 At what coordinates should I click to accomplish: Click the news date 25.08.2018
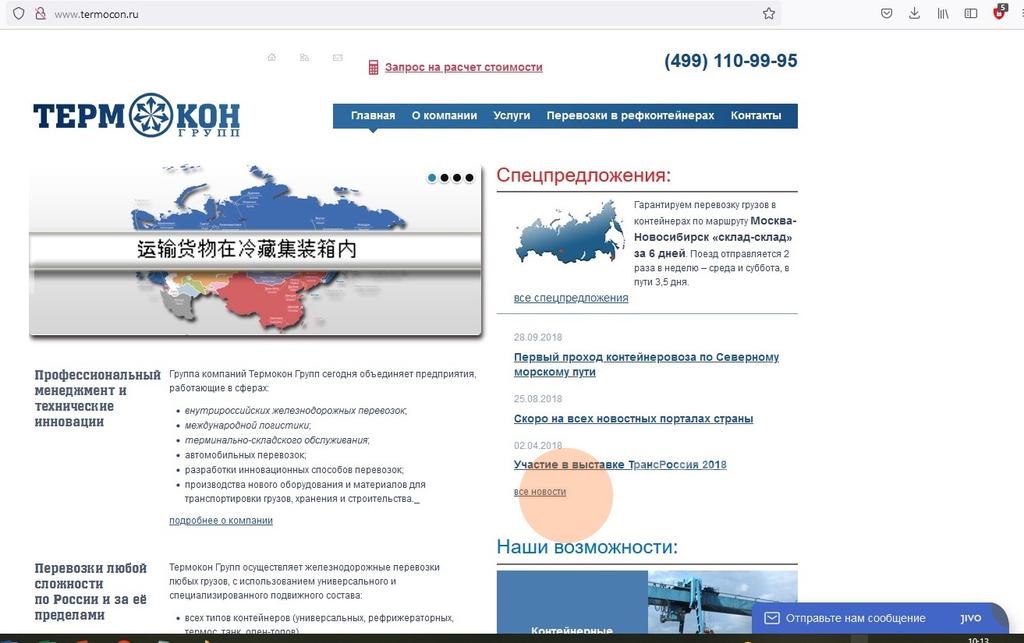537,399
